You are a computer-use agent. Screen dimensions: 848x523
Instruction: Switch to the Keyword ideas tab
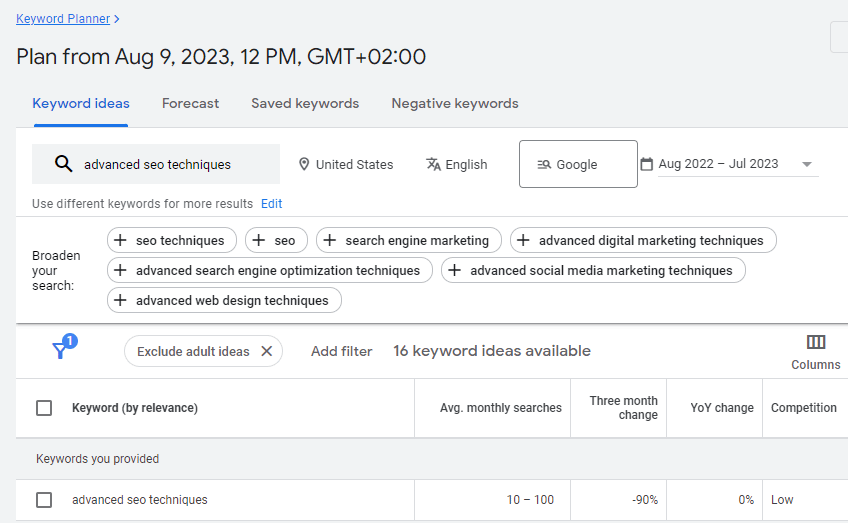(81, 103)
